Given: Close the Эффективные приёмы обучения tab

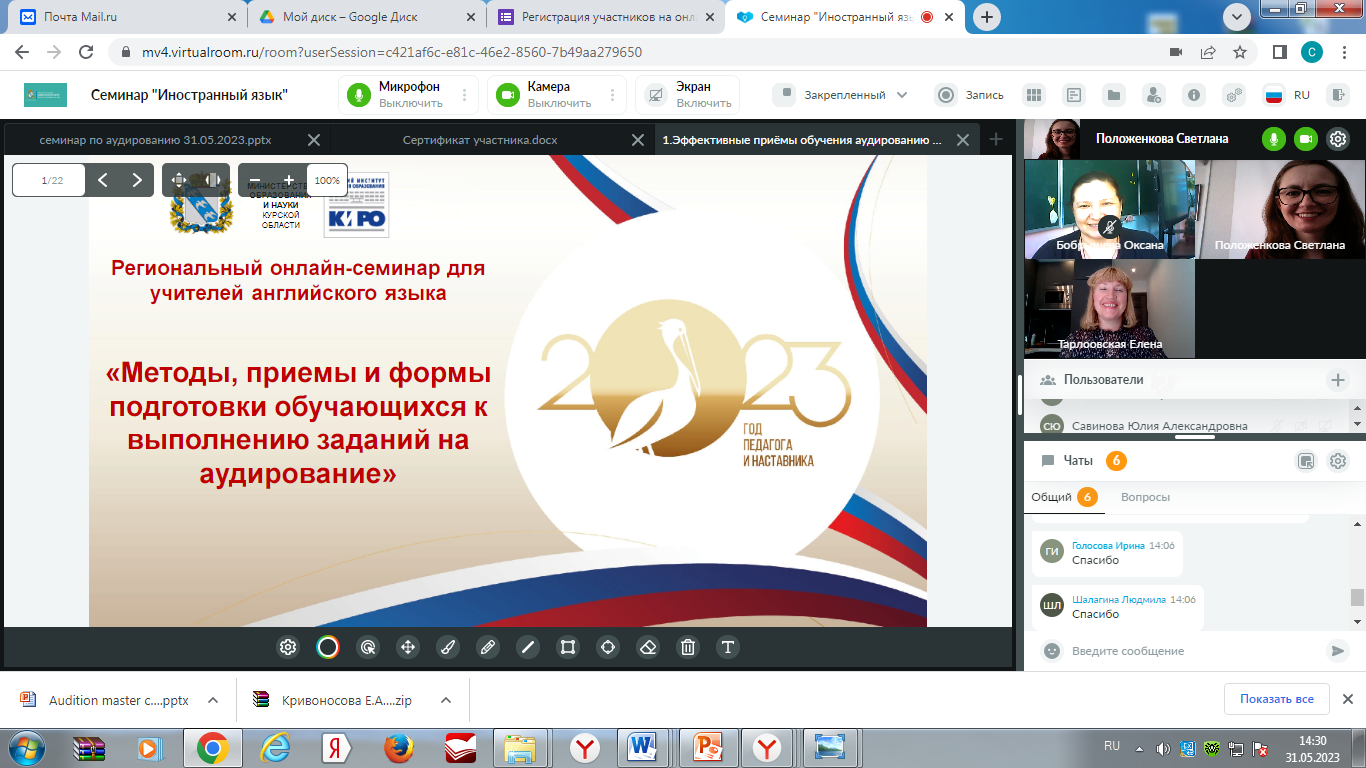Looking at the screenshot, I should [x=963, y=140].
